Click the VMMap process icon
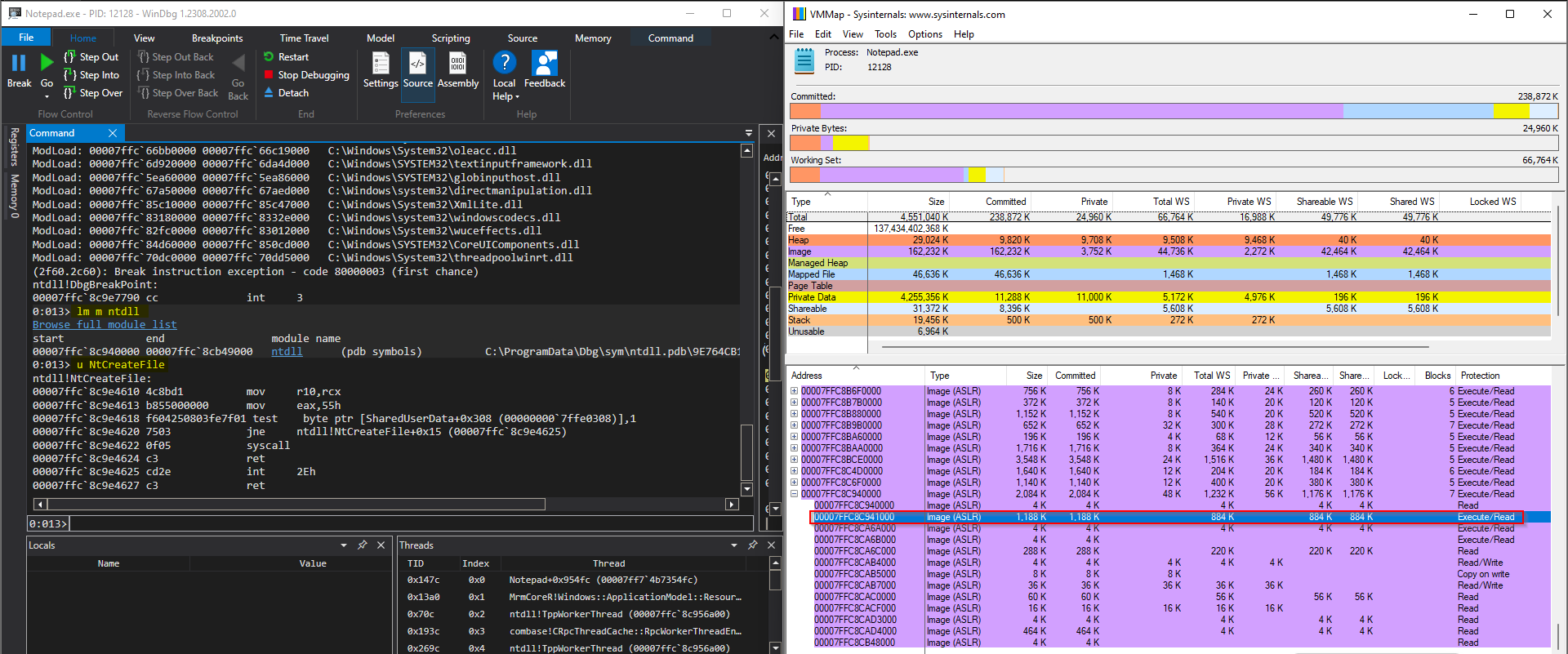Screen dimensions: 1568x654 tap(804, 60)
